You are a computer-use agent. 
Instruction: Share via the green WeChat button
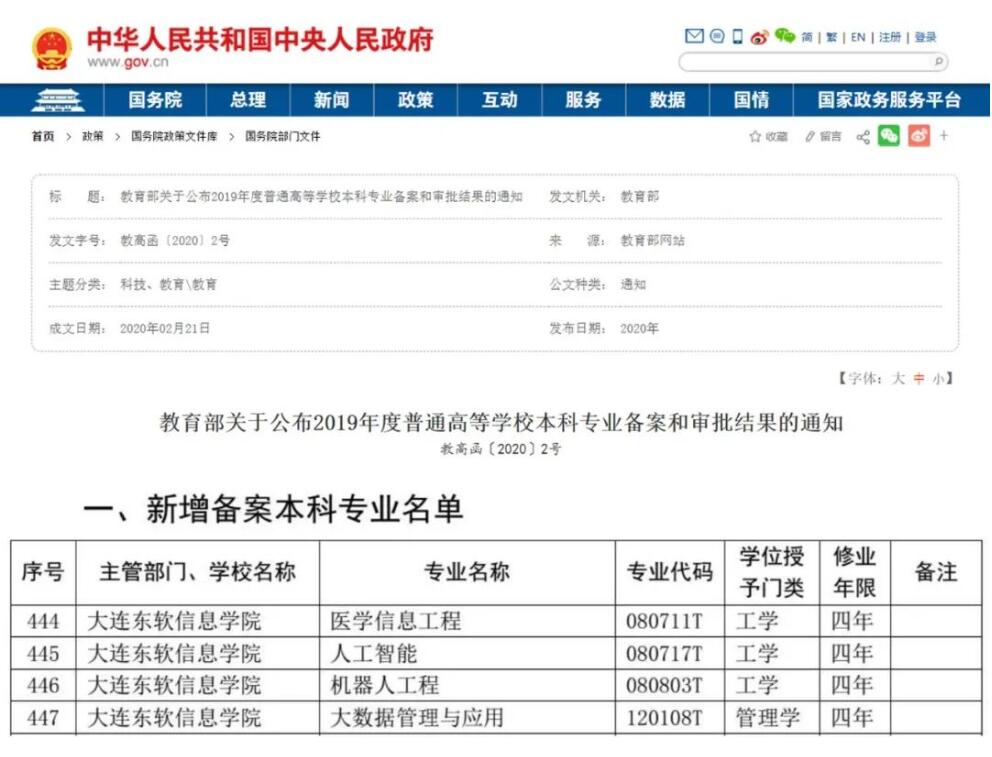point(889,136)
